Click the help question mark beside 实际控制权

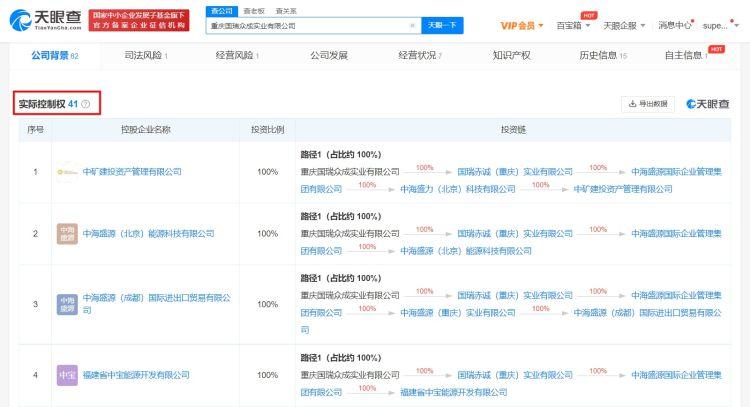click(x=86, y=104)
